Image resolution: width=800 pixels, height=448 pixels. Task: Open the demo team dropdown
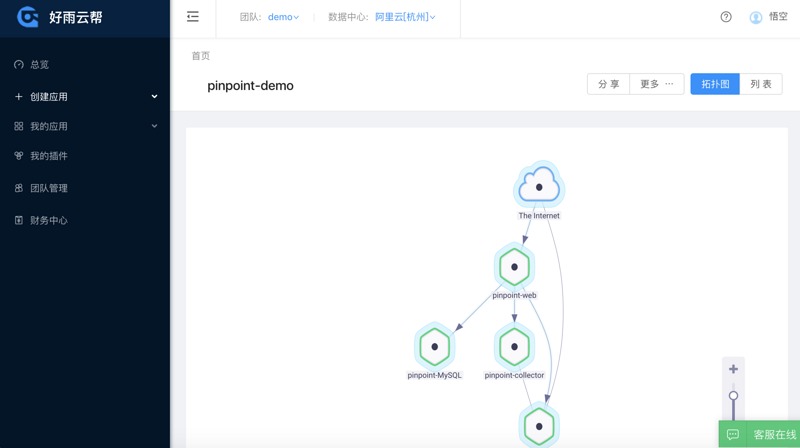click(x=283, y=17)
